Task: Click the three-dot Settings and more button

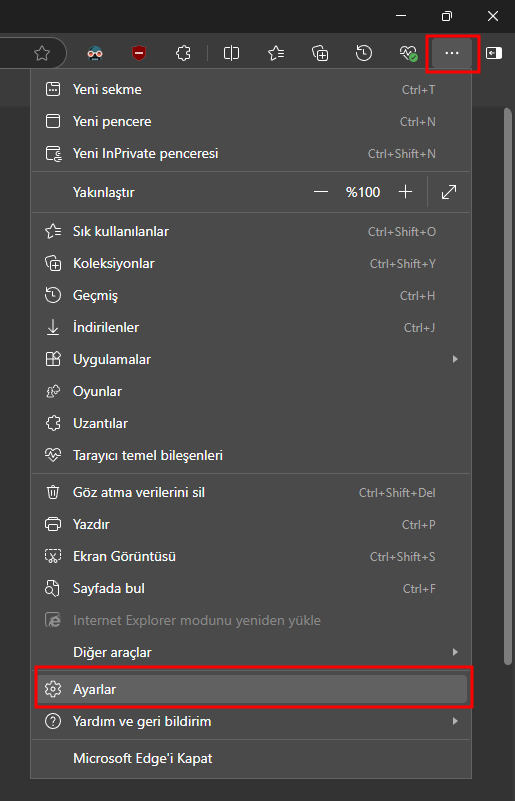Action: pyautogui.click(x=452, y=53)
